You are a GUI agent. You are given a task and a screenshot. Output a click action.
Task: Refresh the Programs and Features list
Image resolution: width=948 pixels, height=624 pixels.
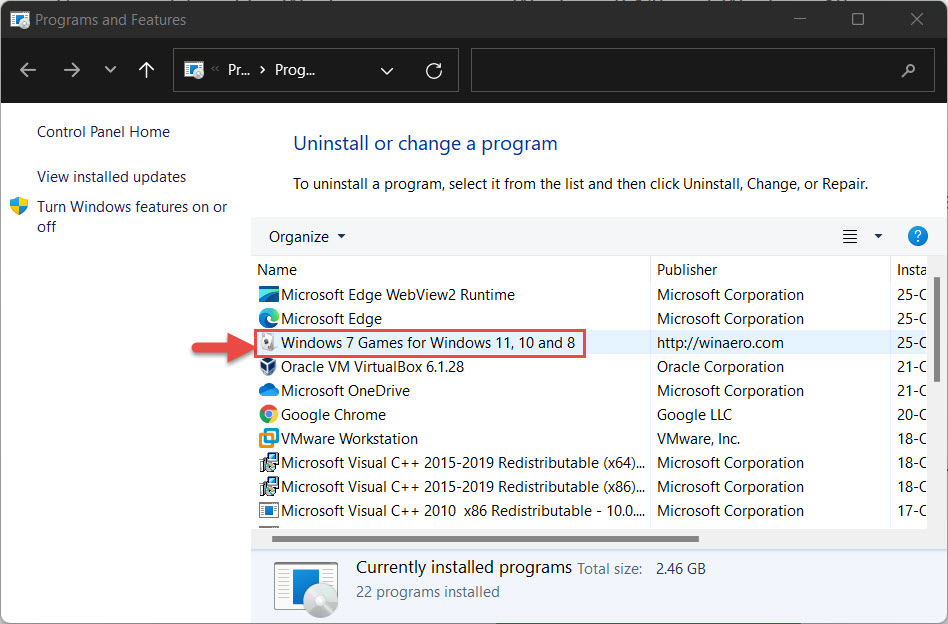pyautogui.click(x=433, y=71)
